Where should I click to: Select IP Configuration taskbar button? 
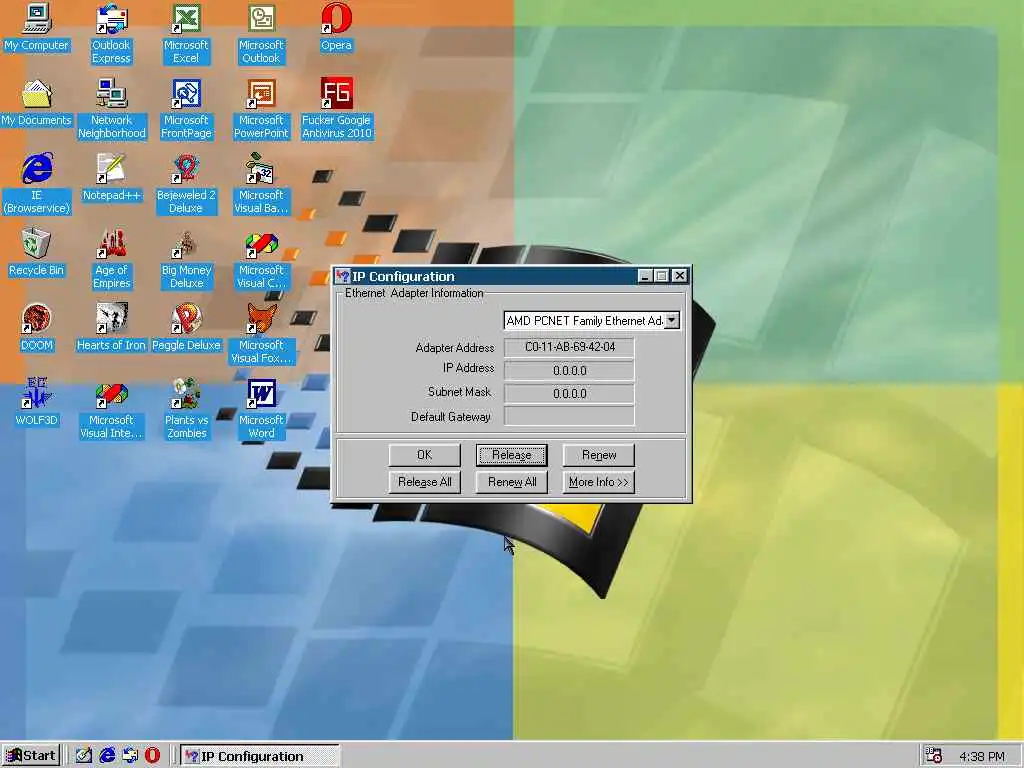tap(260, 756)
